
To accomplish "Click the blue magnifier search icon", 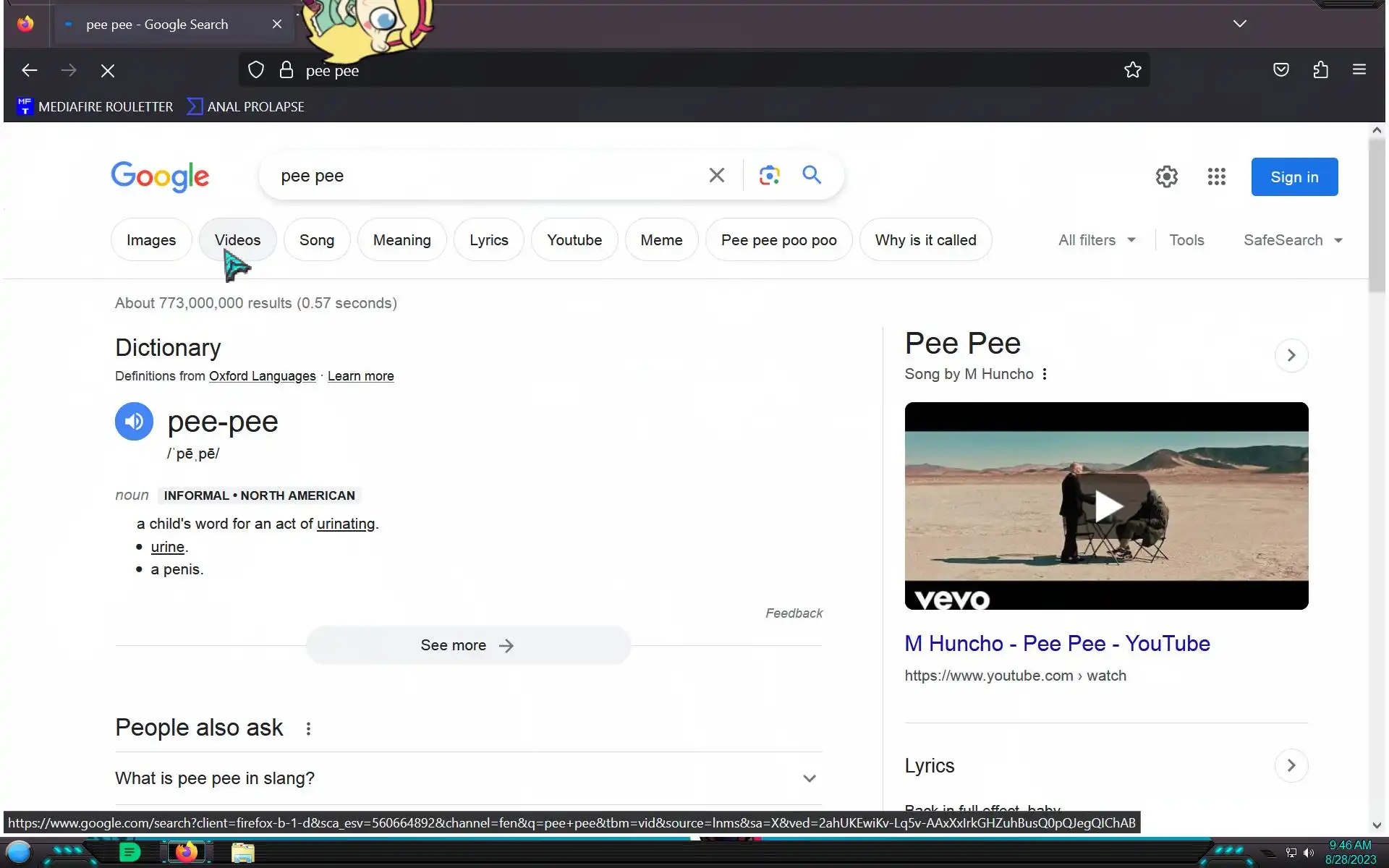I will tap(812, 175).
